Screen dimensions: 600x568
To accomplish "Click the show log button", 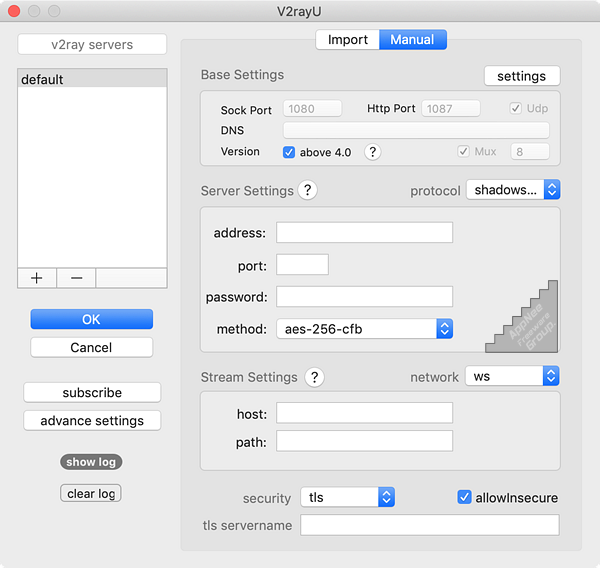I will point(91,462).
